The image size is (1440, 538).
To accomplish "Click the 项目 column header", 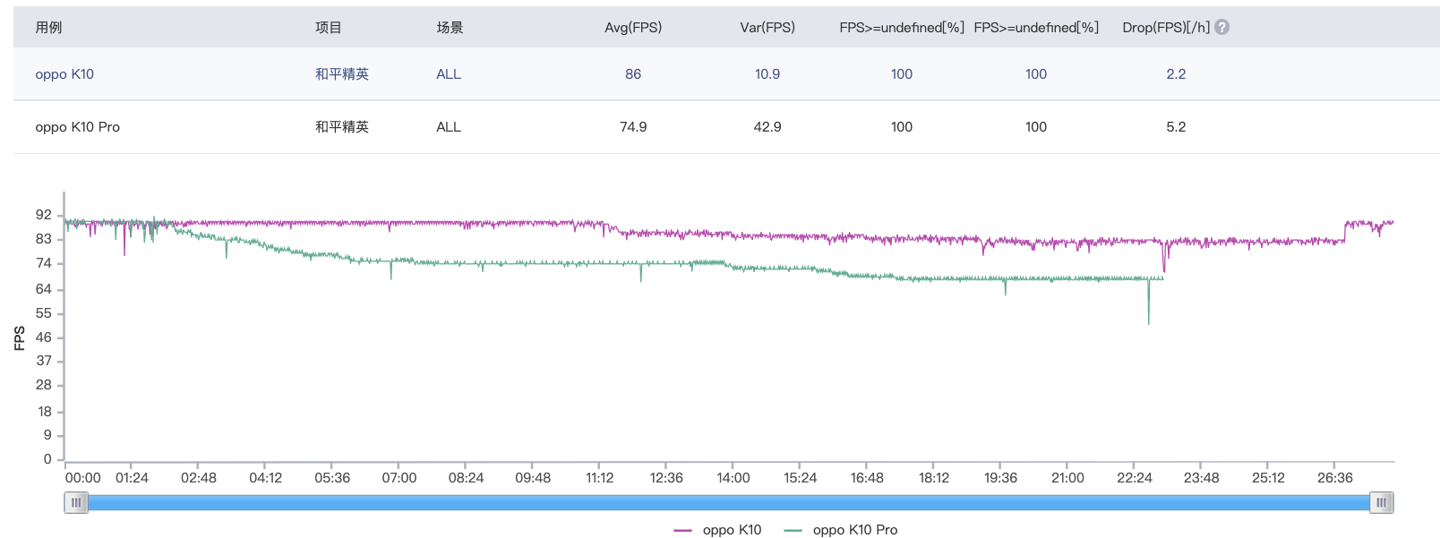I will (329, 28).
